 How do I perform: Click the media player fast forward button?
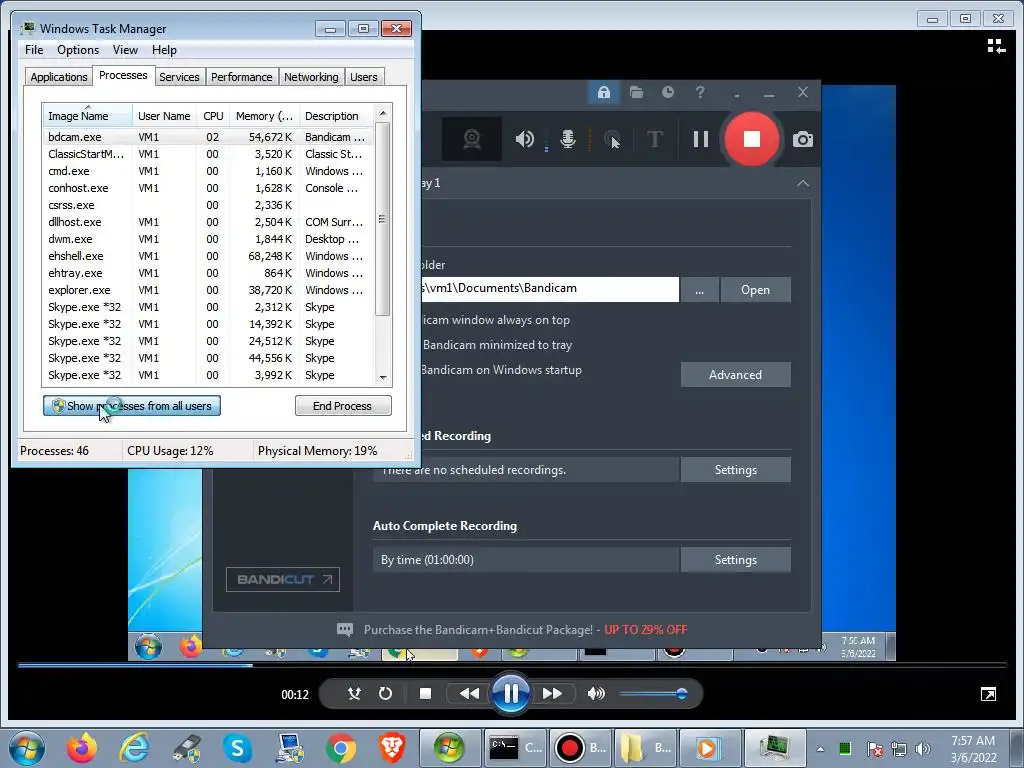pyautogui.click(x=552, y=694)
